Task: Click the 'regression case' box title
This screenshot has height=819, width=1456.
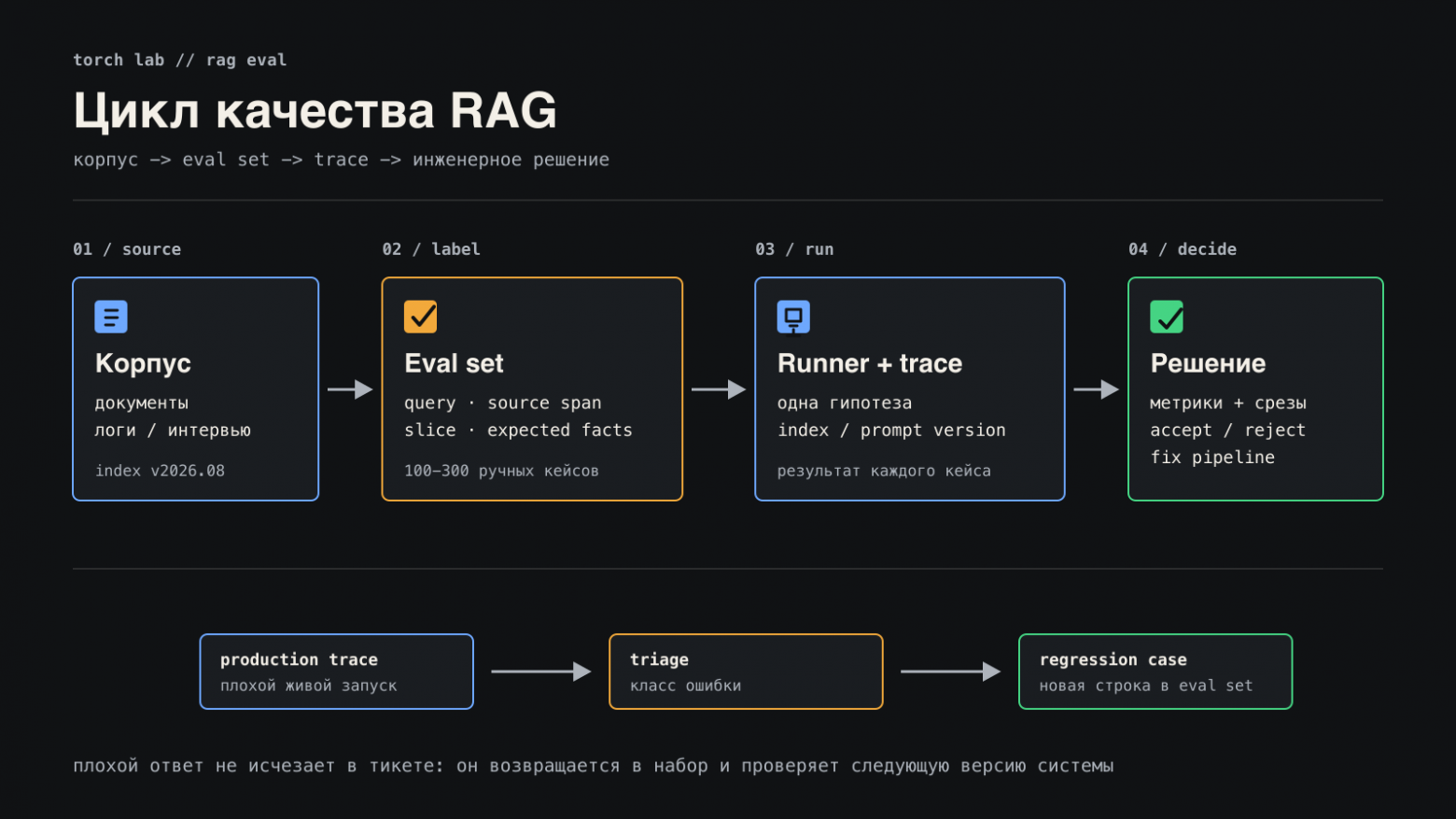Action: coord(1113,659)
